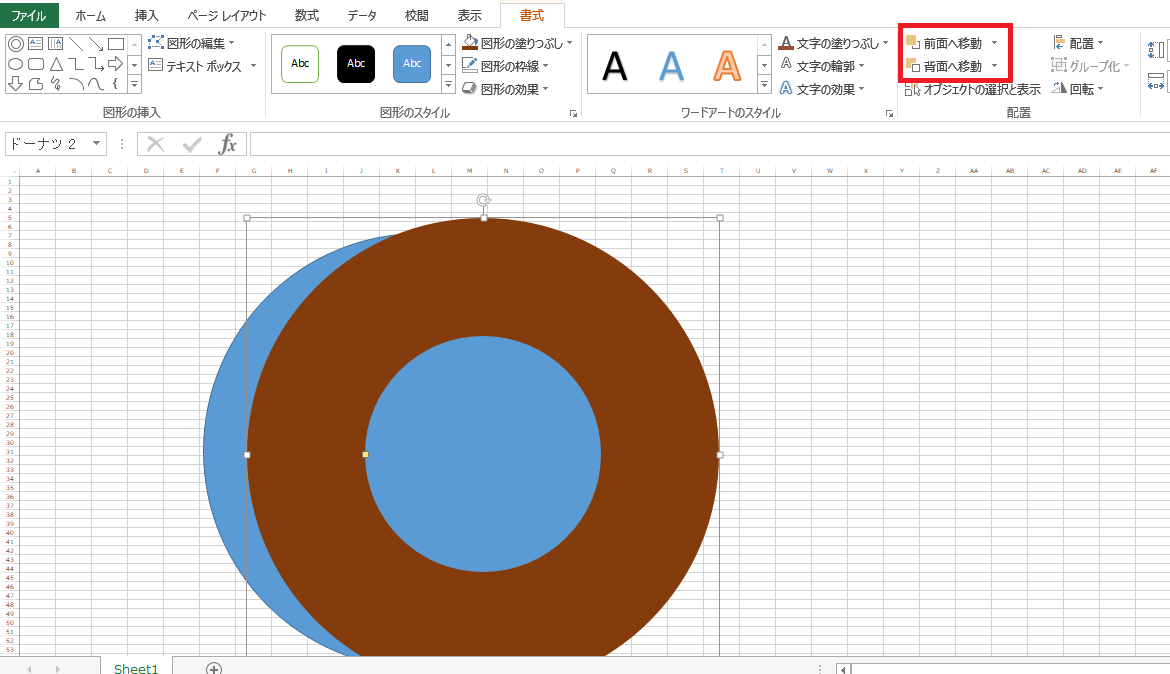Switch to 校閲 tab
The height and width of the screenshot is (674, 1170).
pyautogui.click(x=416, y=16)
